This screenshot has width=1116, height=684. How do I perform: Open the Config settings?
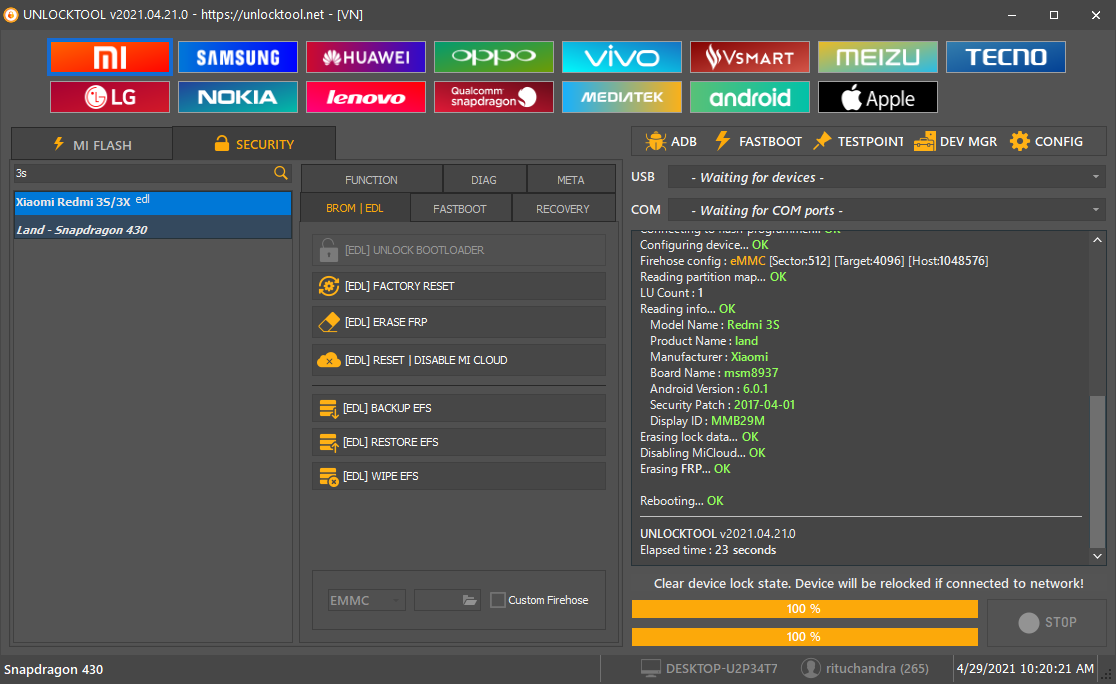click(1046, 141)
